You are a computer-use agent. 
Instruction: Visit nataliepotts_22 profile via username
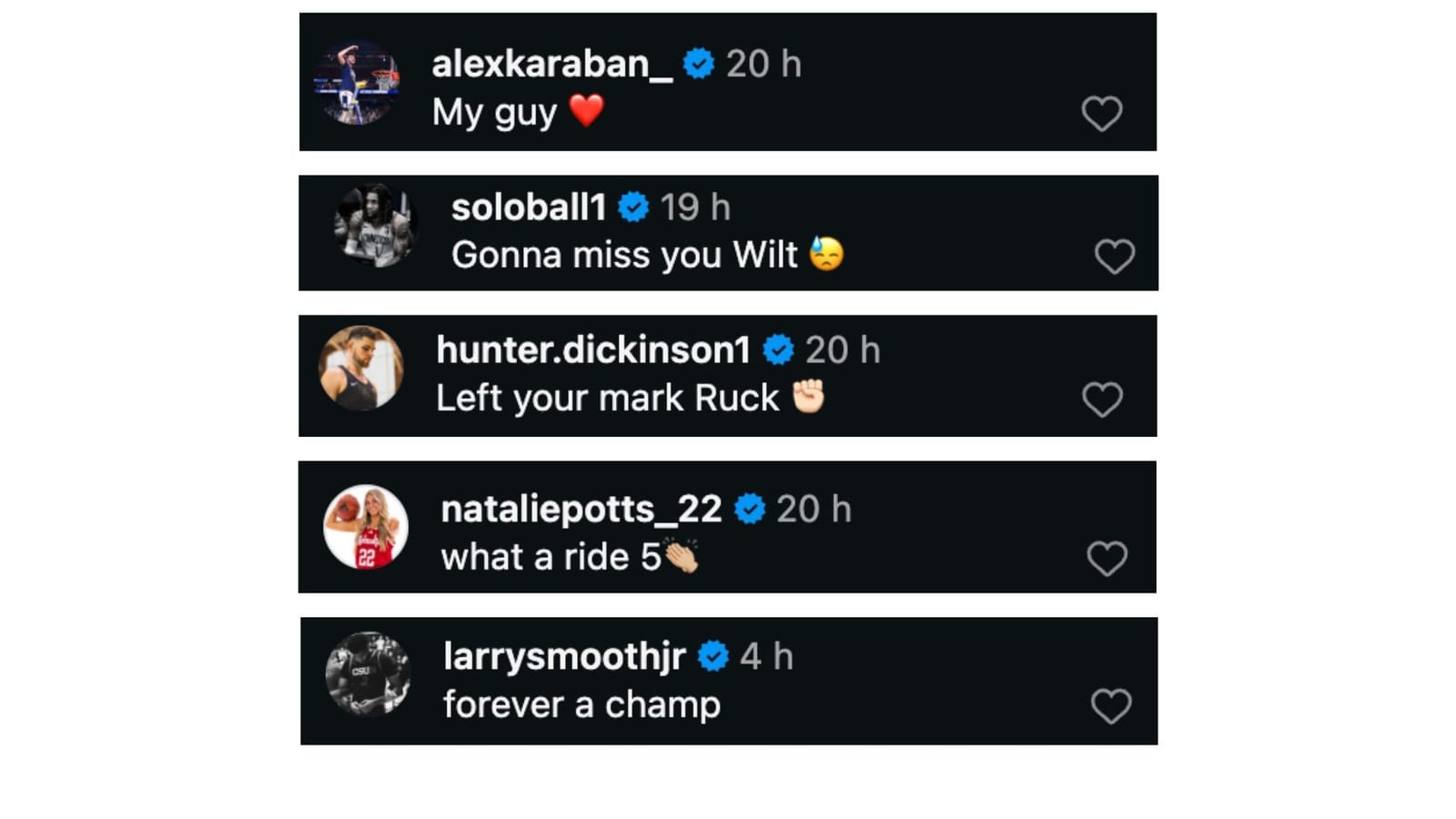(x=581, y=509)
